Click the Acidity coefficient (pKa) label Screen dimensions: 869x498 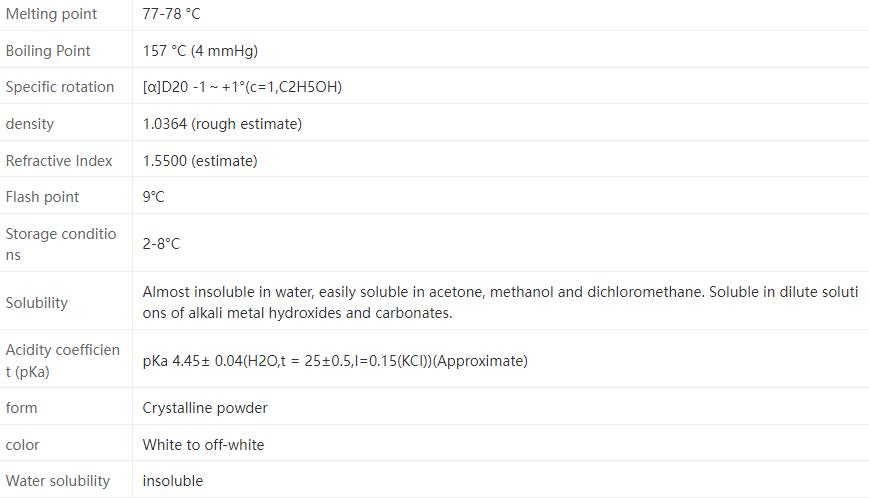[62, 361]
